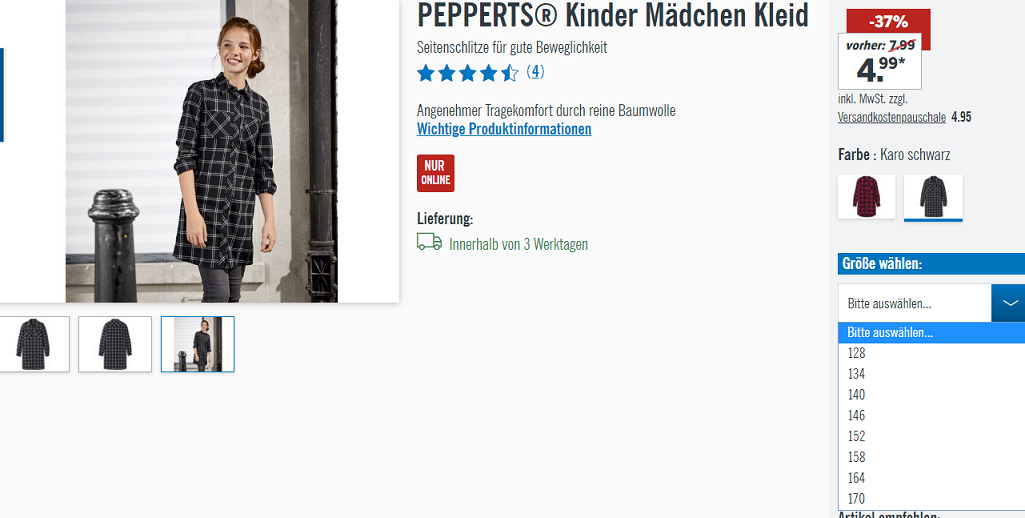Viewport: 1025px width, 518px height.
Task: Click the star rating icons
Action: [468, 73]
